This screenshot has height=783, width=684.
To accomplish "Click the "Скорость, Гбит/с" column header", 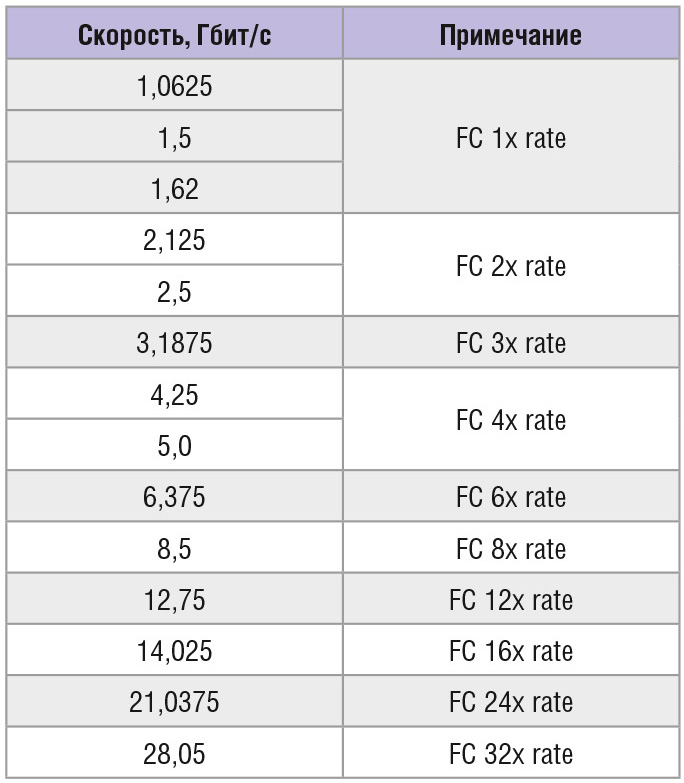I will [175, 37].
